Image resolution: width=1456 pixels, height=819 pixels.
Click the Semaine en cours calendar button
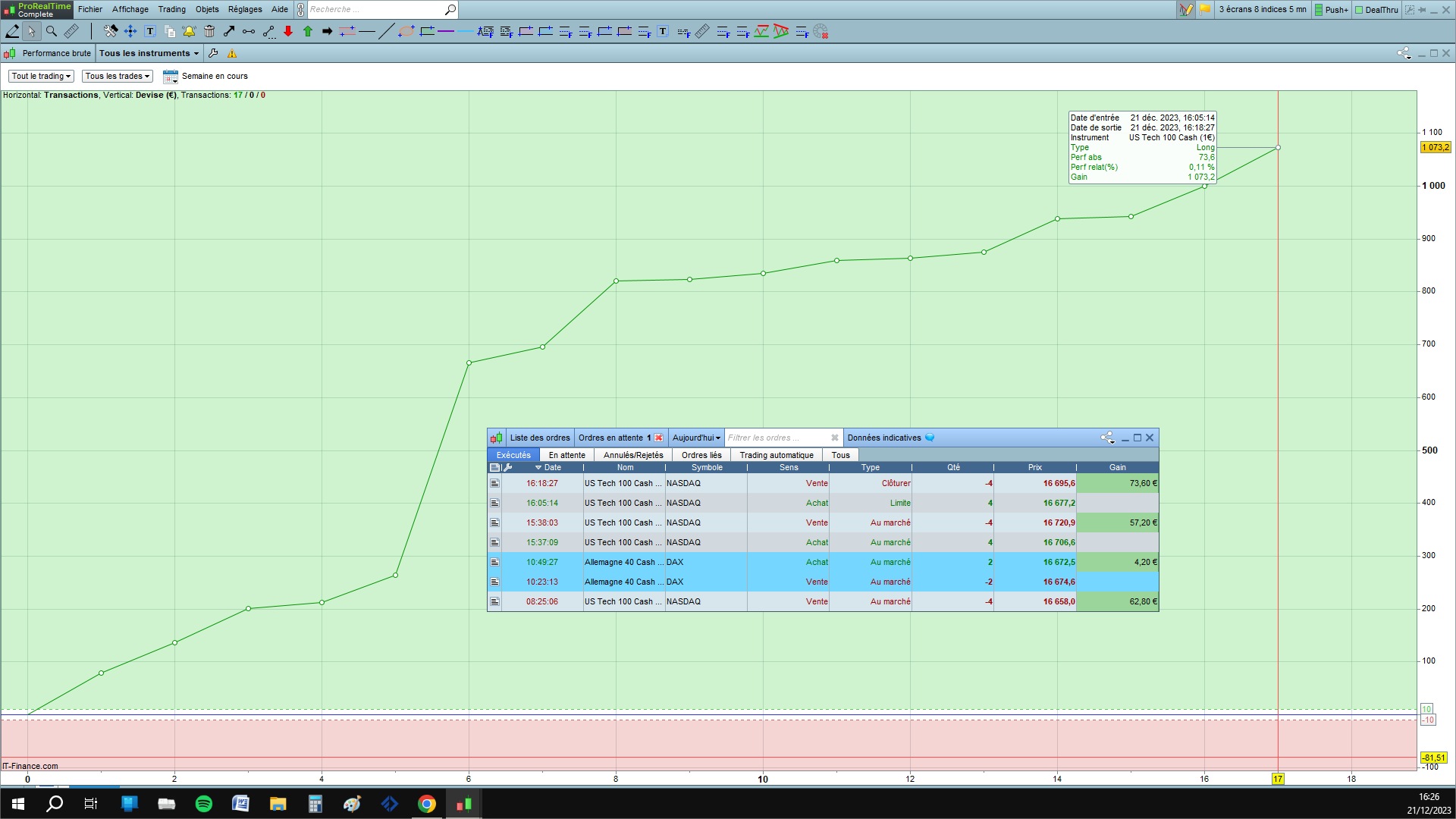click(x=171, y=76)
